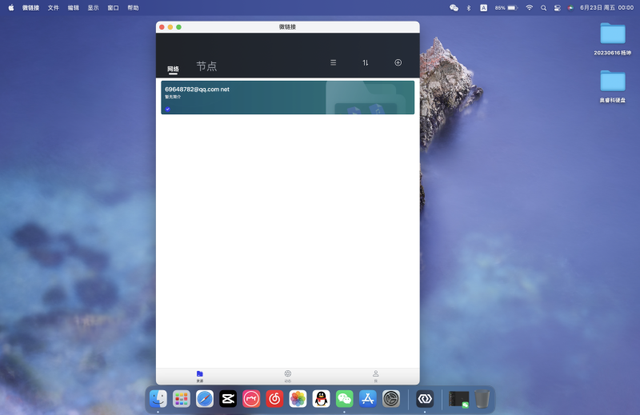Switch to the 网络 tab
Viewport: 640px width, 415px height.
coord(173,69)
